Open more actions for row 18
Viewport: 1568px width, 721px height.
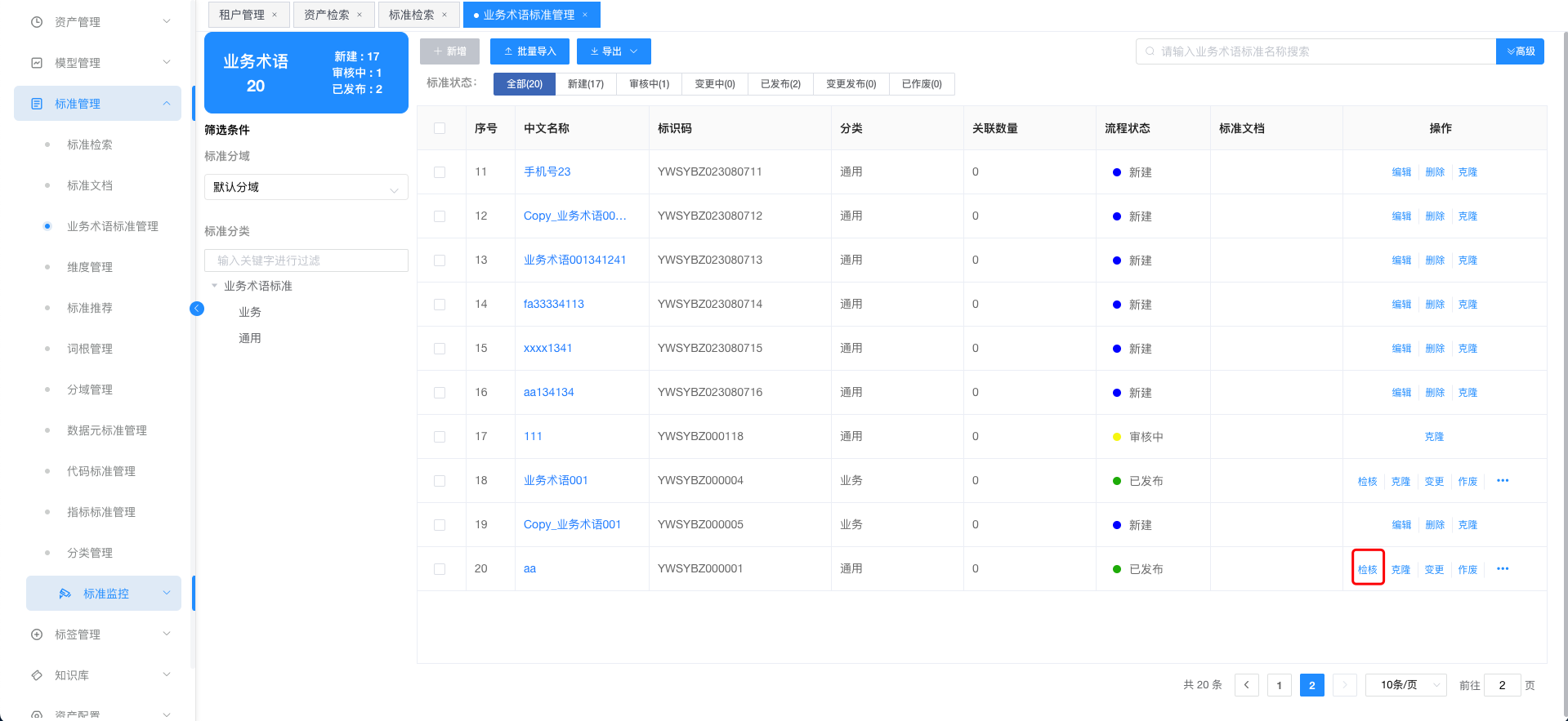tap(1502, 481)
